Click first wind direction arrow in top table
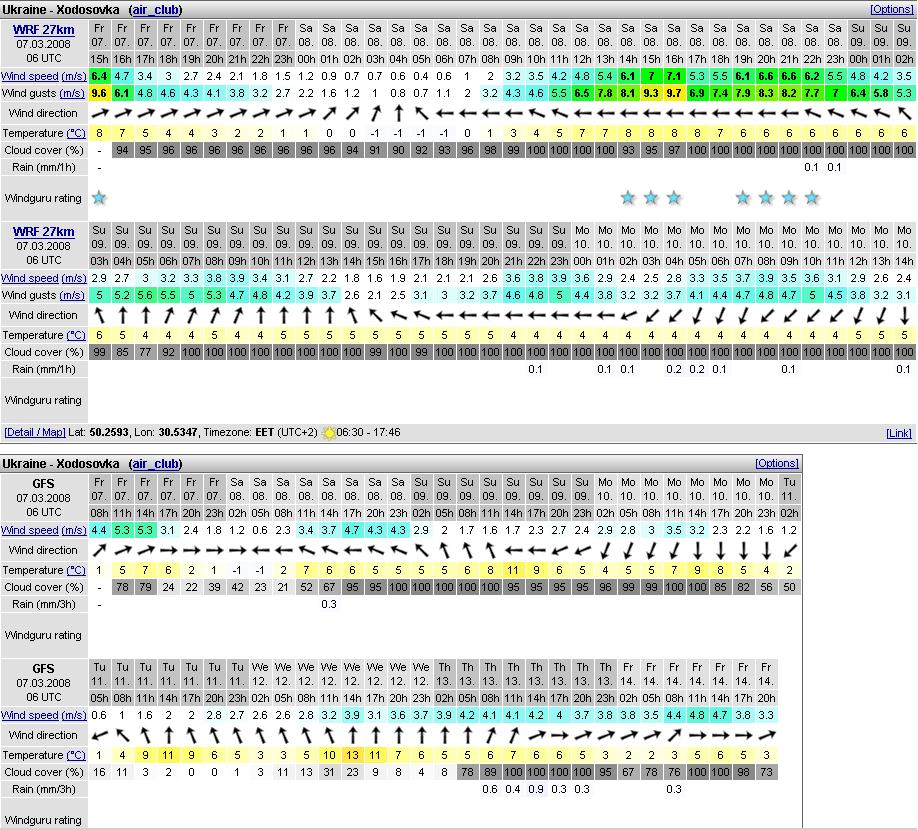 click(x=99, y=113)
